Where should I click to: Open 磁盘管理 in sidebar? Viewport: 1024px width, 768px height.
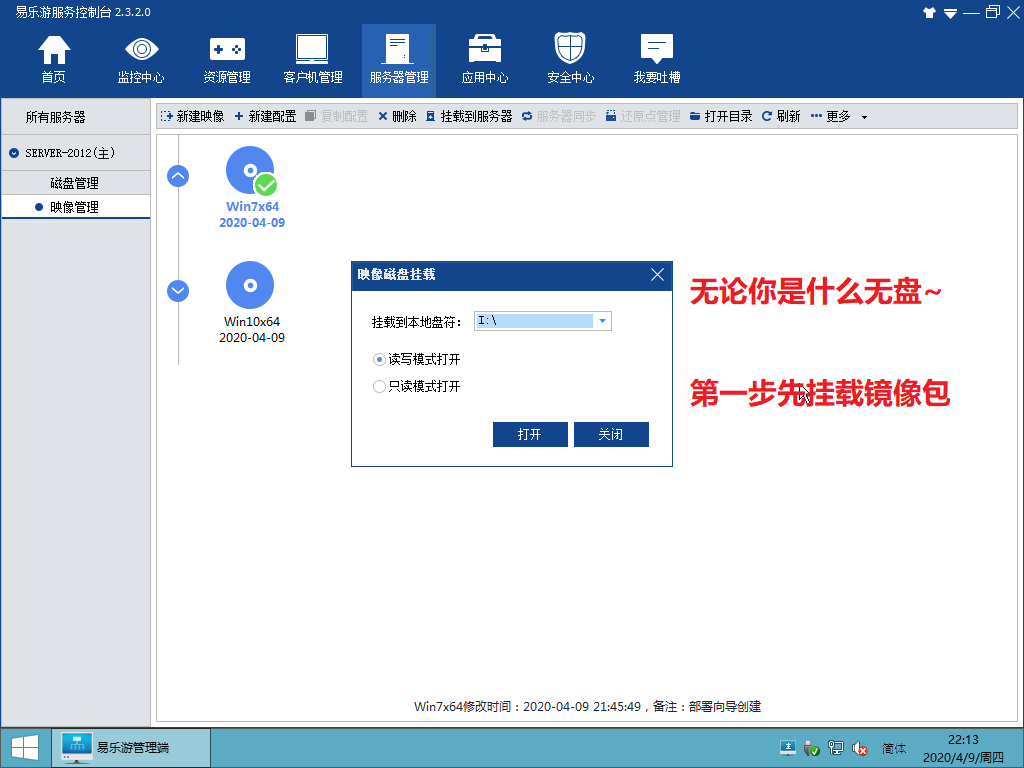(x=74, y=184)
